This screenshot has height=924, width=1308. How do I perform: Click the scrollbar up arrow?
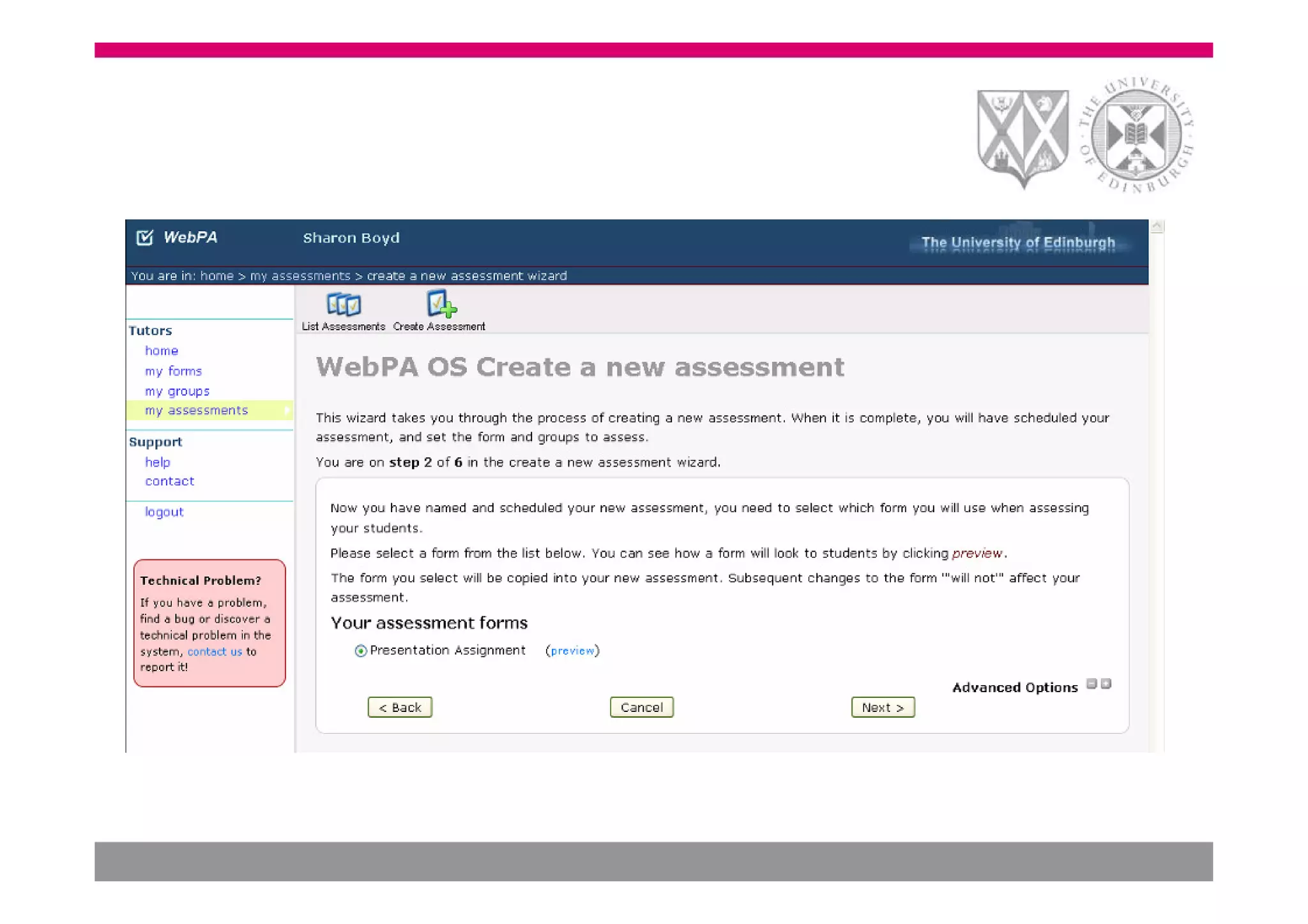coord(1157,227)
